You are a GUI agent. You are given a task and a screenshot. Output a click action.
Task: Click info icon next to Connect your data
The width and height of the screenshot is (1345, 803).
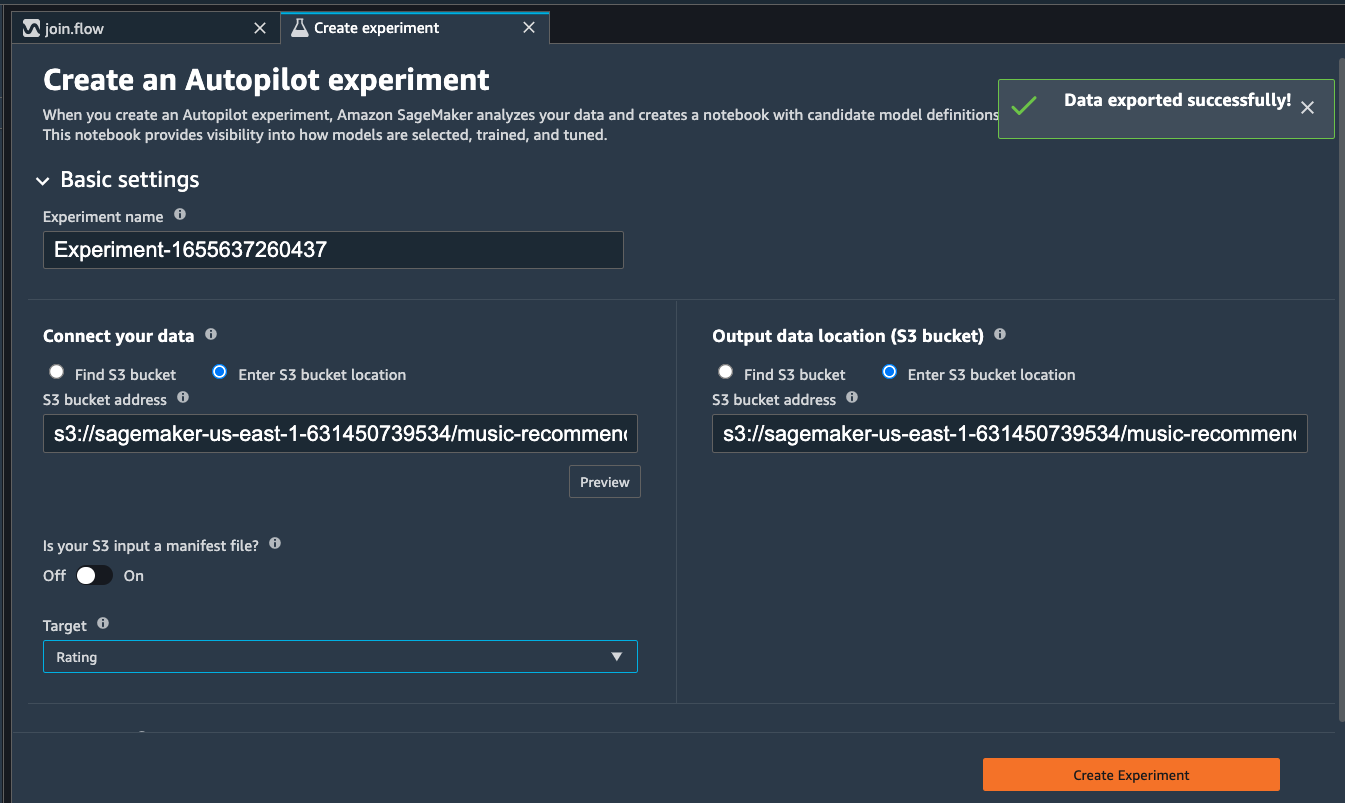click(211, 335)
